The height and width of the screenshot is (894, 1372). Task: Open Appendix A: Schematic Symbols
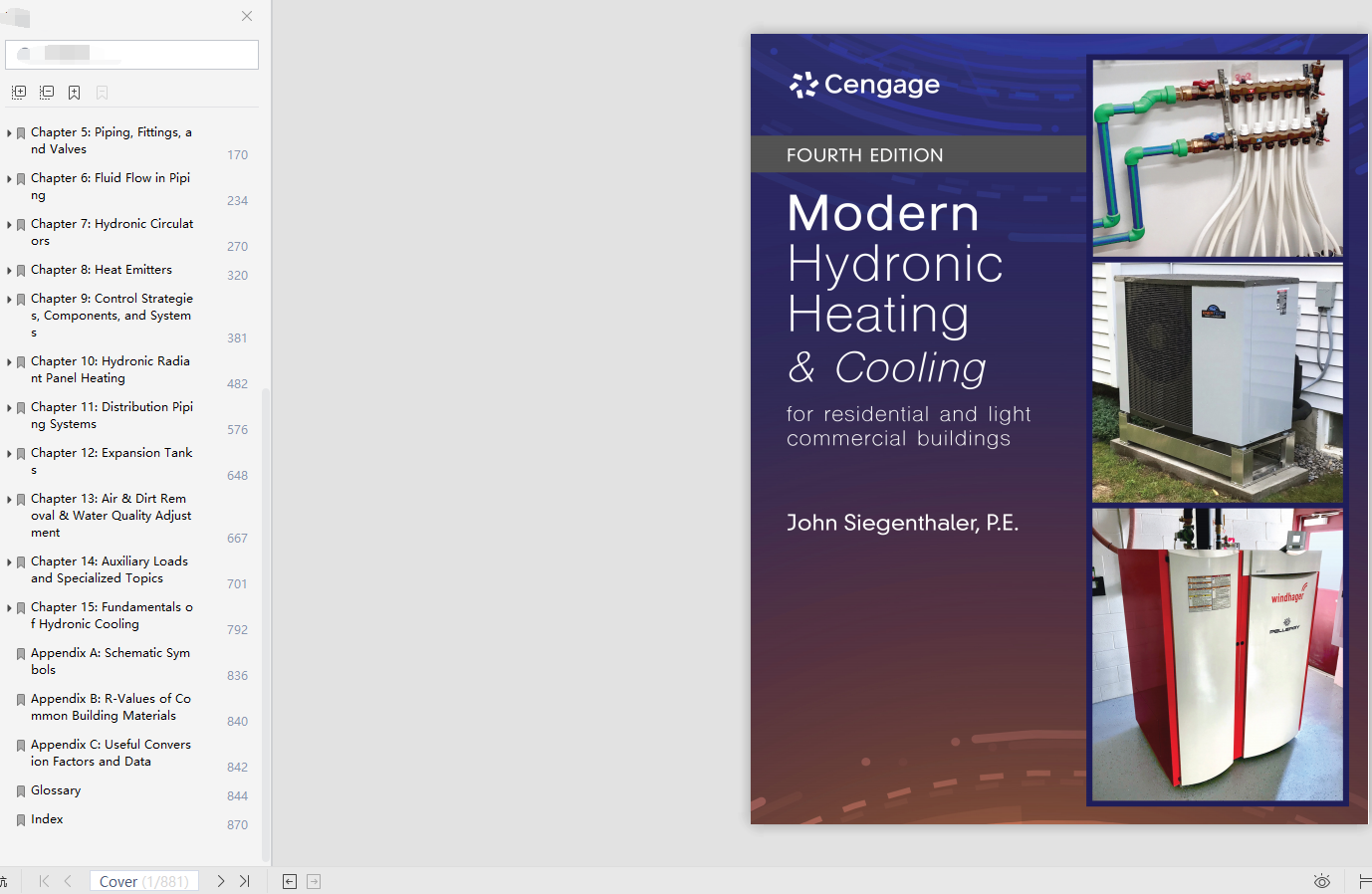click(111, 661)
